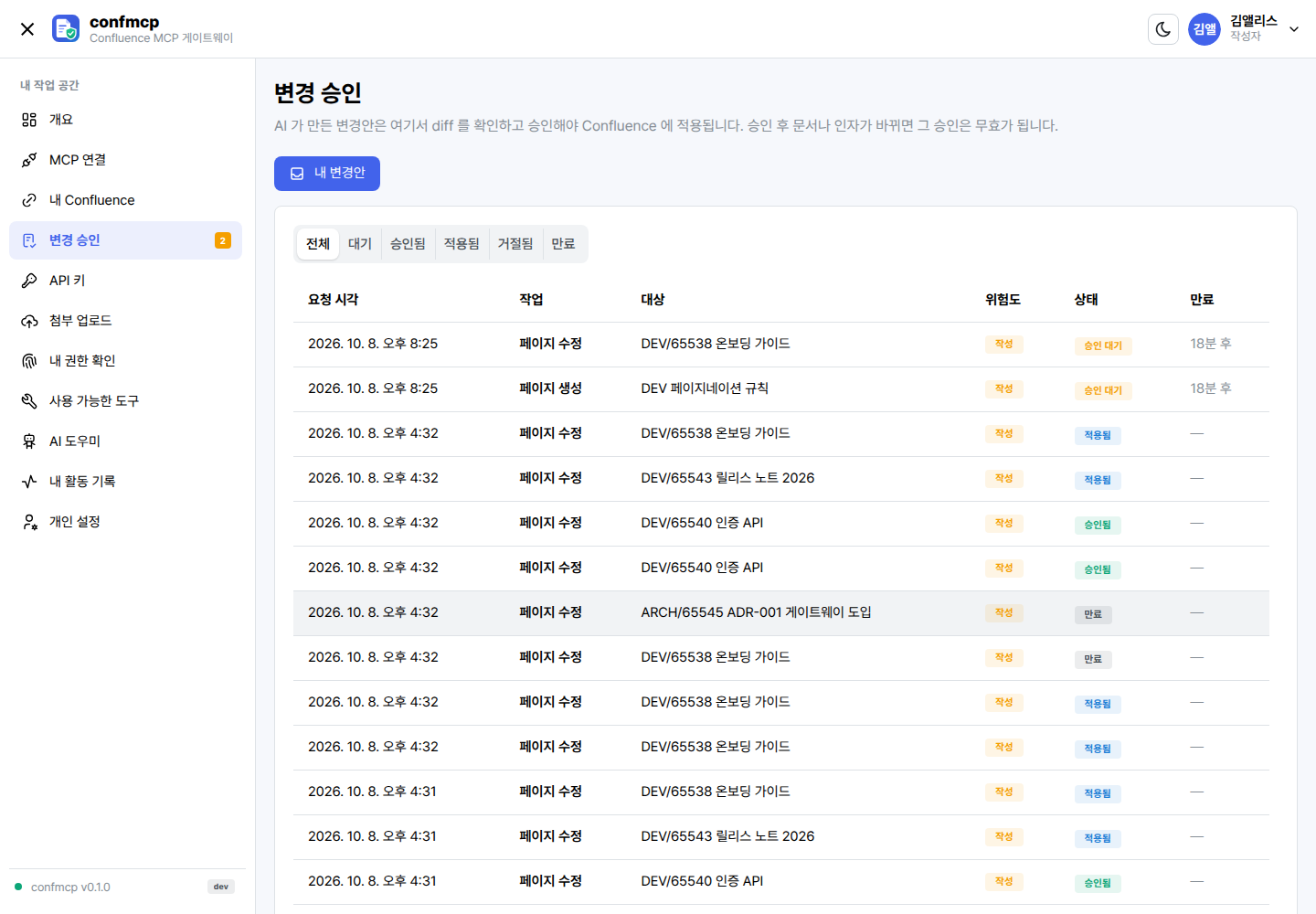The width and height of the screenshot is (1316, 914).
Task: Click the 대상 column header
Action: coord(653,300)
